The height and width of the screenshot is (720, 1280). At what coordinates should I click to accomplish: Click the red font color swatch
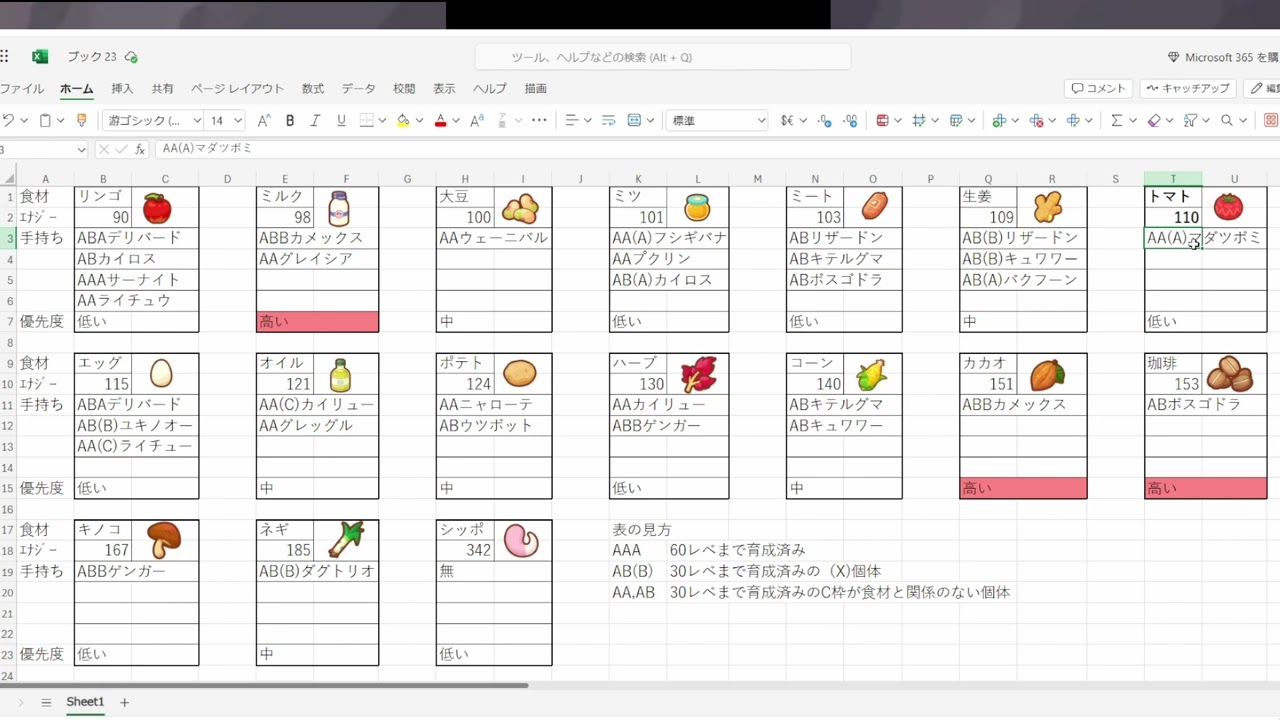(x=440, y=126)
